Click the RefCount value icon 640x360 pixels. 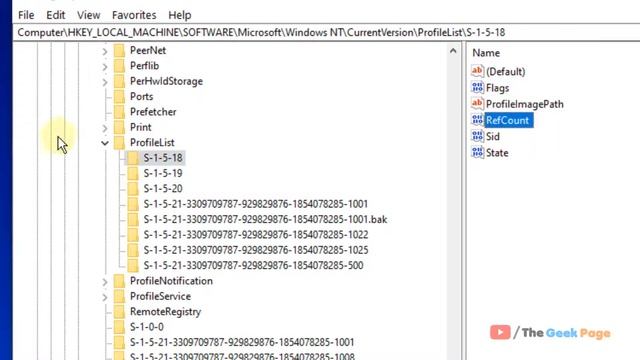click(x=477, y=120)
